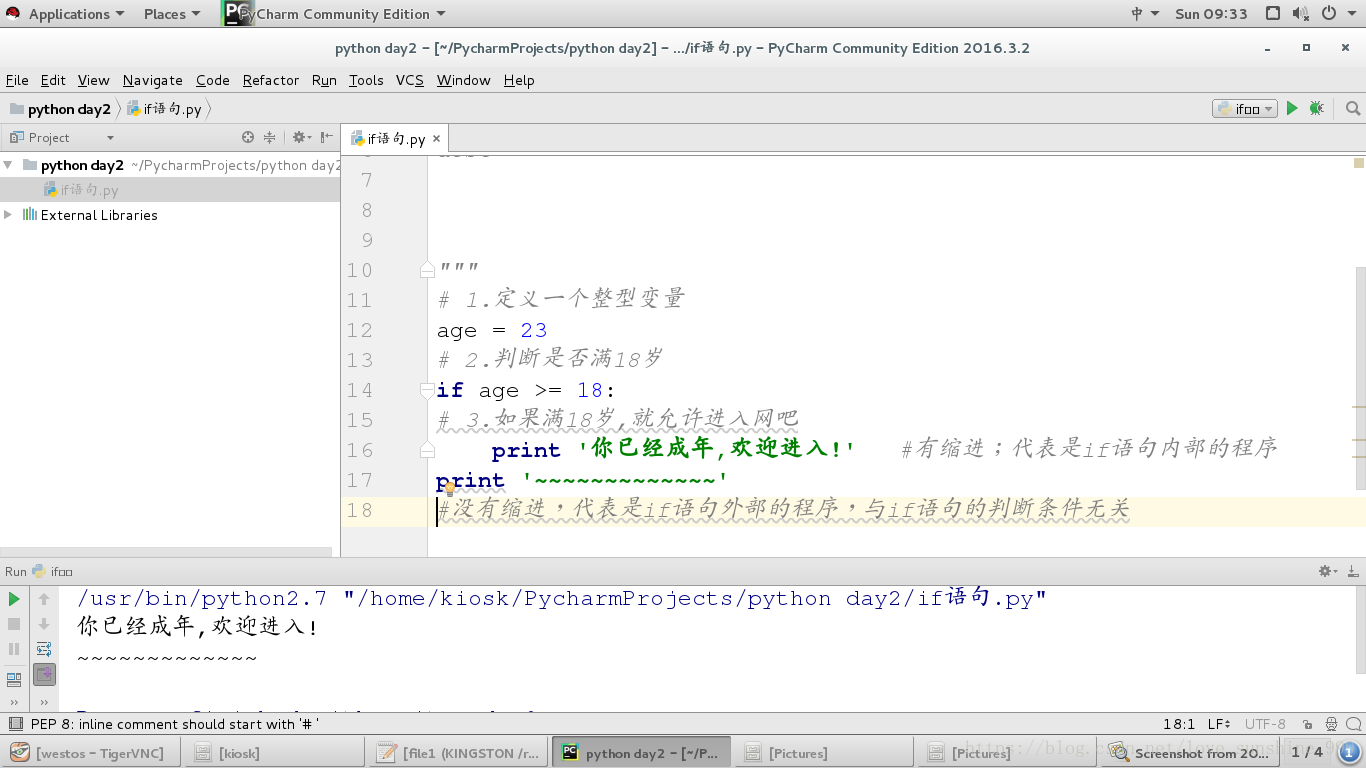1366x768 pixels.
Task: Hide the Project tool window
Action: tap(327, 137)
